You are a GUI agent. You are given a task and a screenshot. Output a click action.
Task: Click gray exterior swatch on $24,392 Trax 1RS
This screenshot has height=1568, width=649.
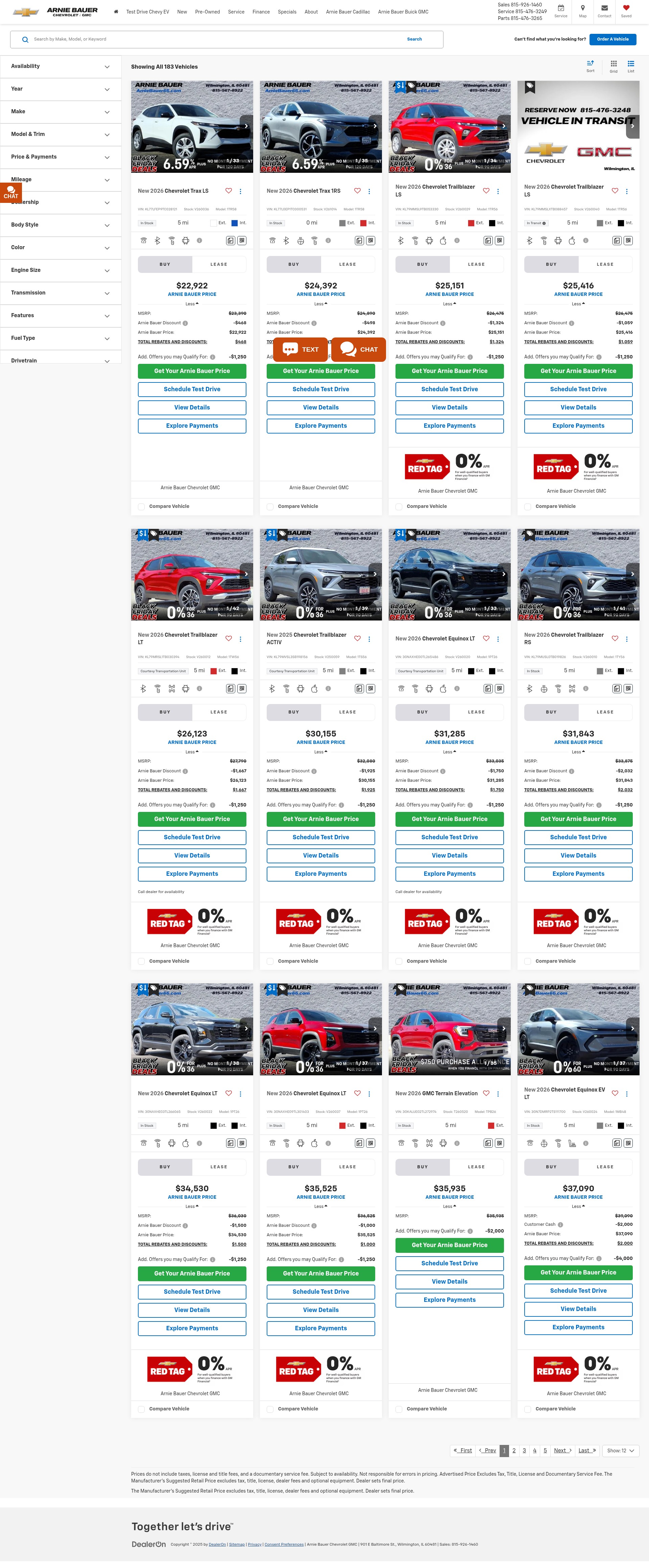[342, 223]
